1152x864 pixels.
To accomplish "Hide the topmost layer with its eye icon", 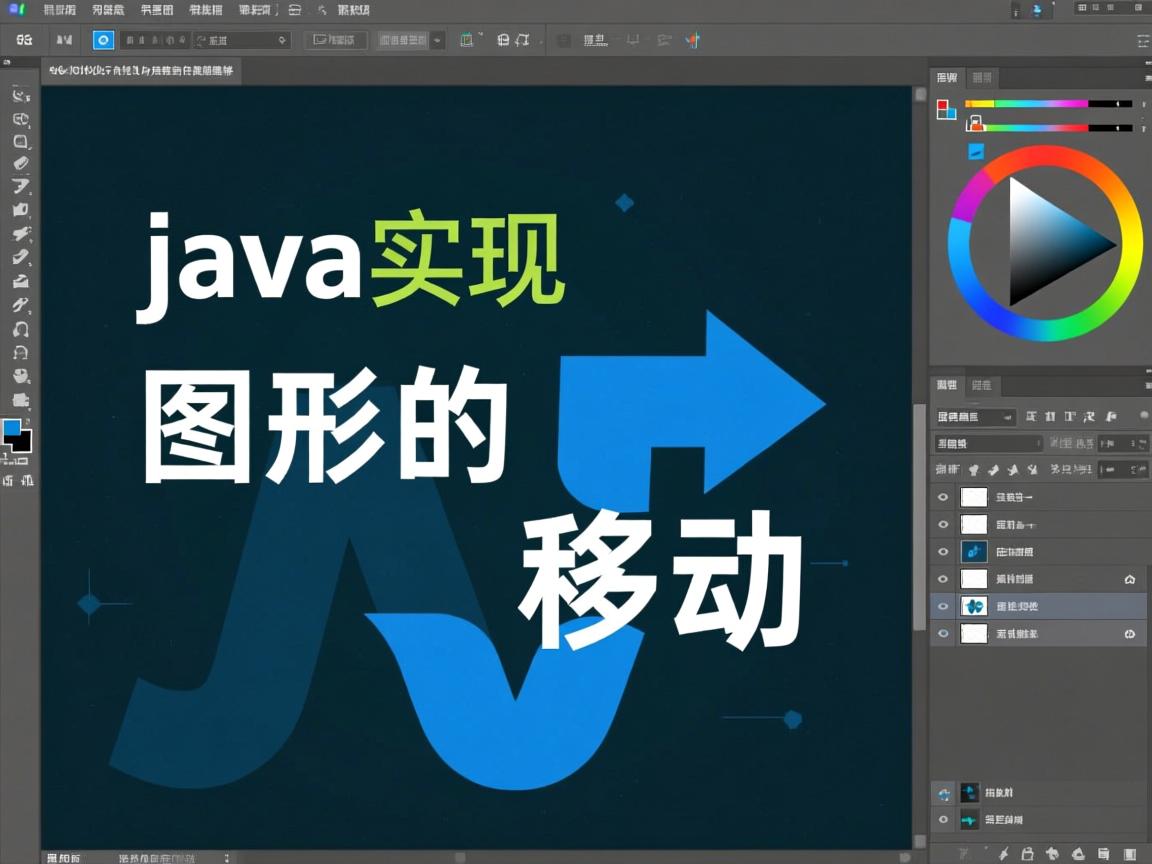I will [x=943, y=497].
